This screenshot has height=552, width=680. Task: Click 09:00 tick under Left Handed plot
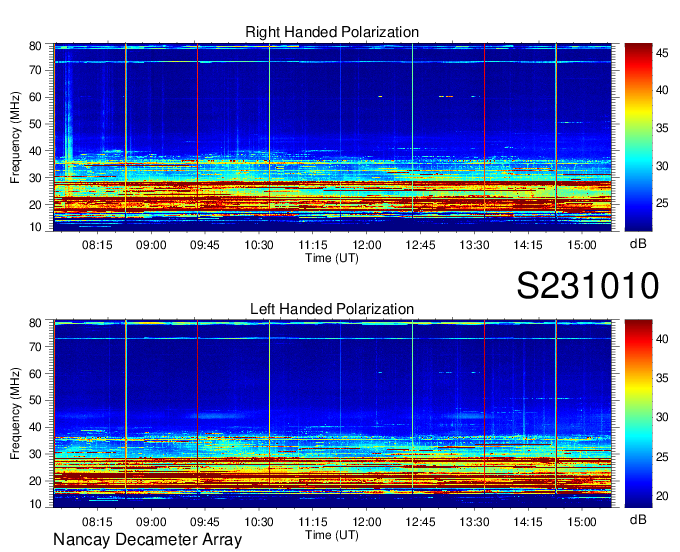pyautogui.click(x=151, y=522)
